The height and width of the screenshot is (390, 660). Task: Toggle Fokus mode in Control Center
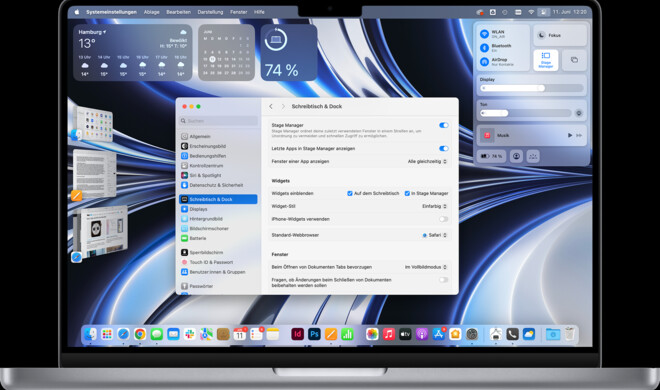(560, 35)
